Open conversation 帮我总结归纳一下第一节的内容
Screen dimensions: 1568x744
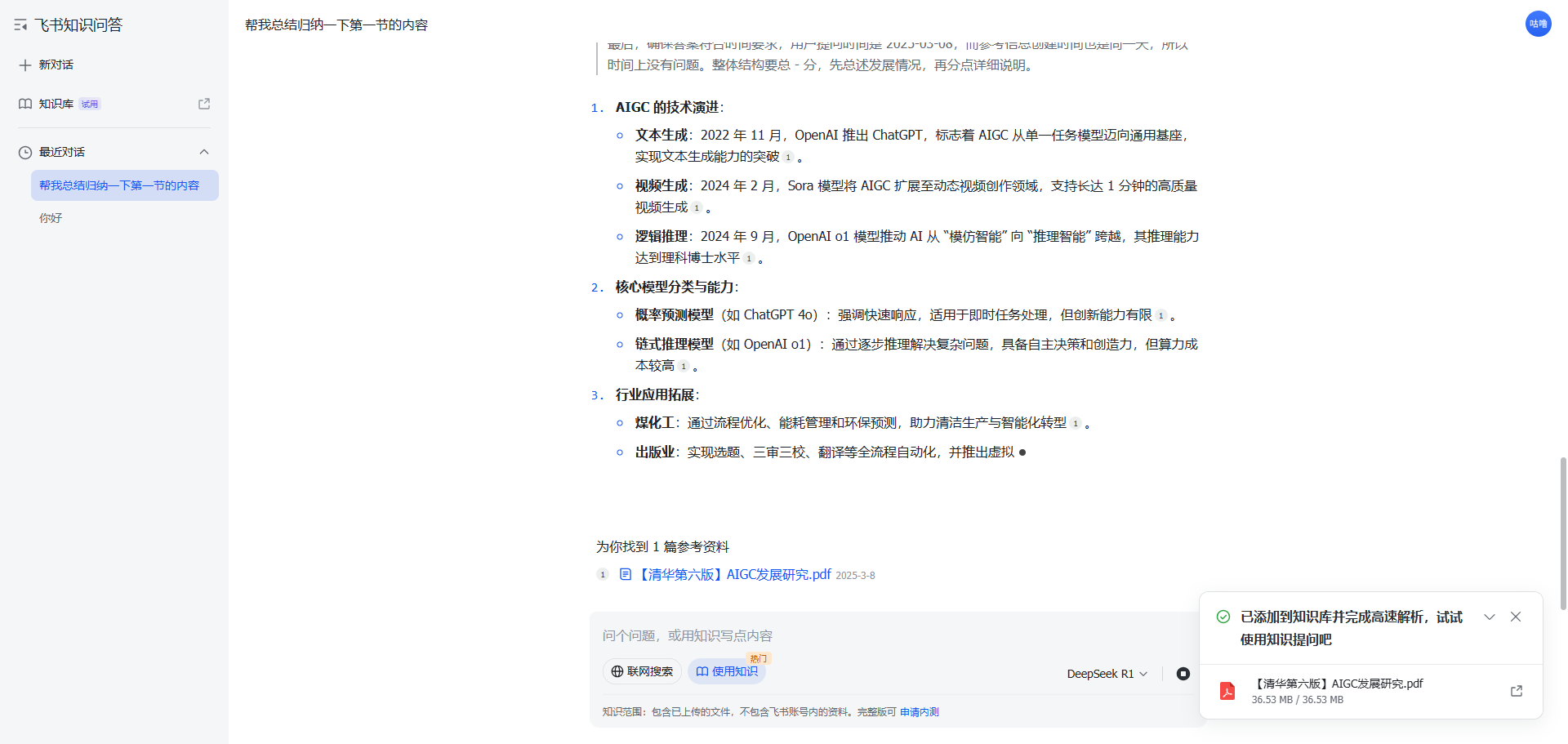point(119,185)
